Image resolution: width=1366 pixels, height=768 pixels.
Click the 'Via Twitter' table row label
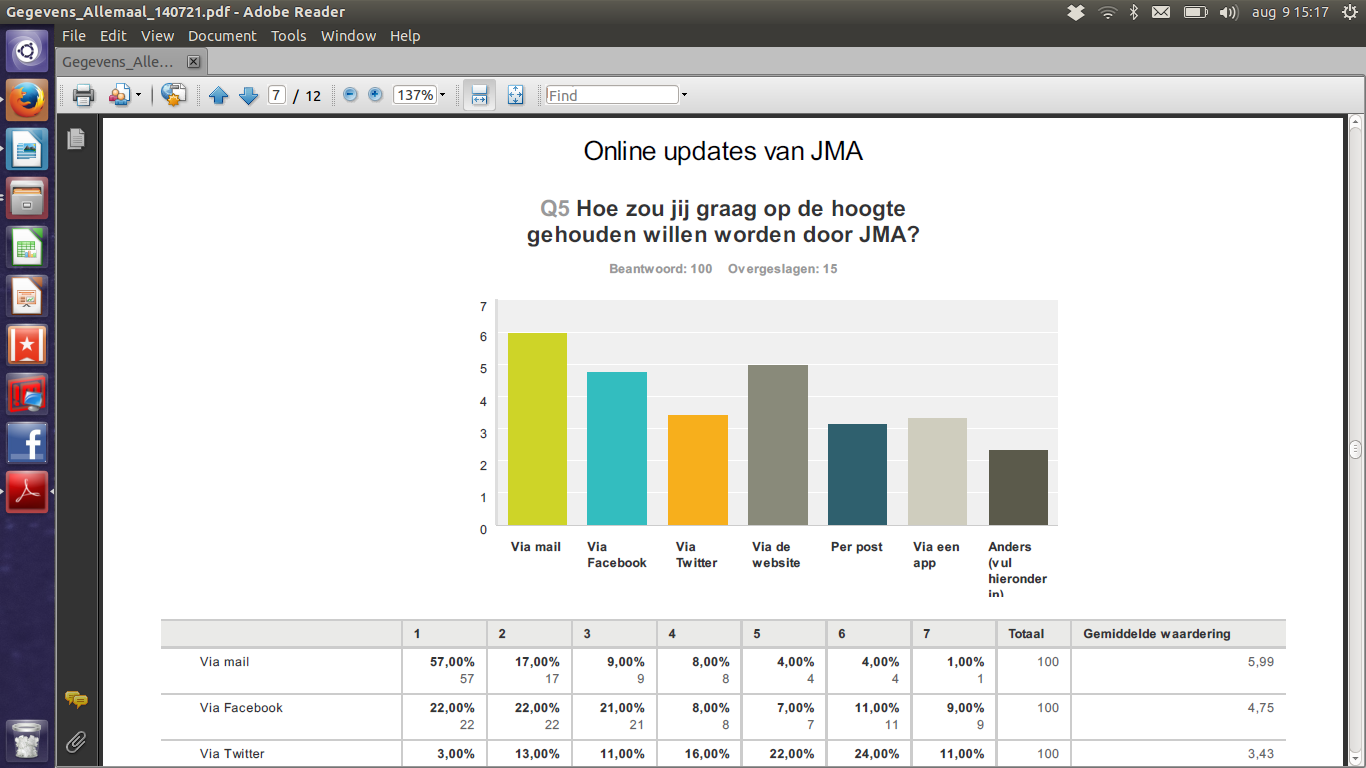(x=232, y=754)
